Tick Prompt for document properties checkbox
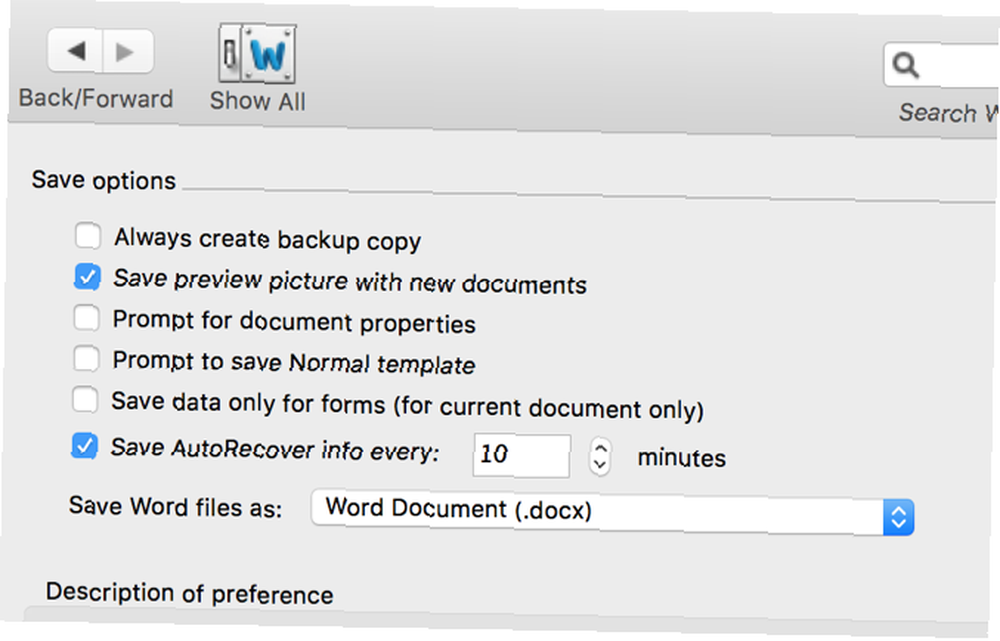This screenshot has width=1000, height=641. tap(87, 318)
